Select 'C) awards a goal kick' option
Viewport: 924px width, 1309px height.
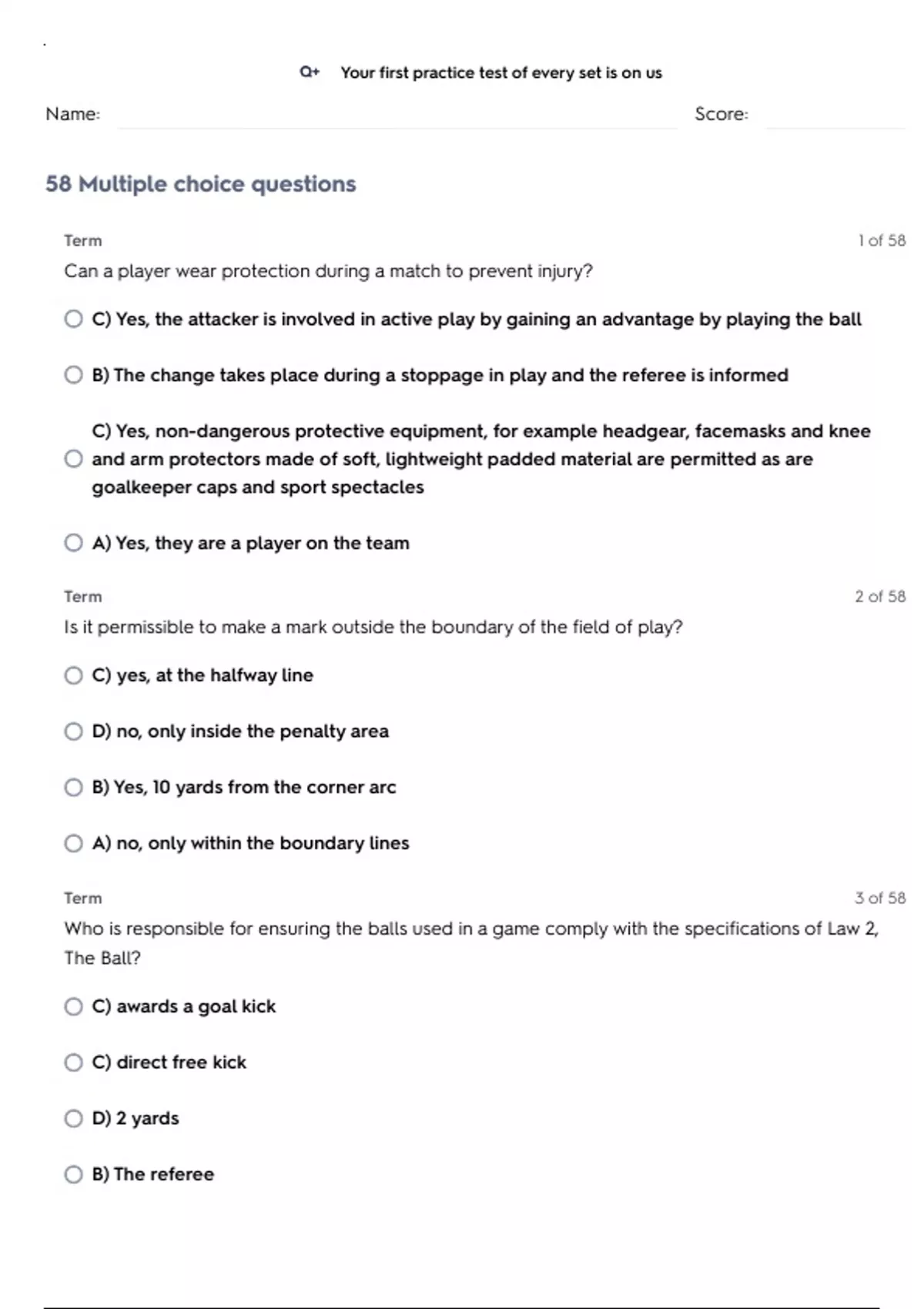(73, 1006)
